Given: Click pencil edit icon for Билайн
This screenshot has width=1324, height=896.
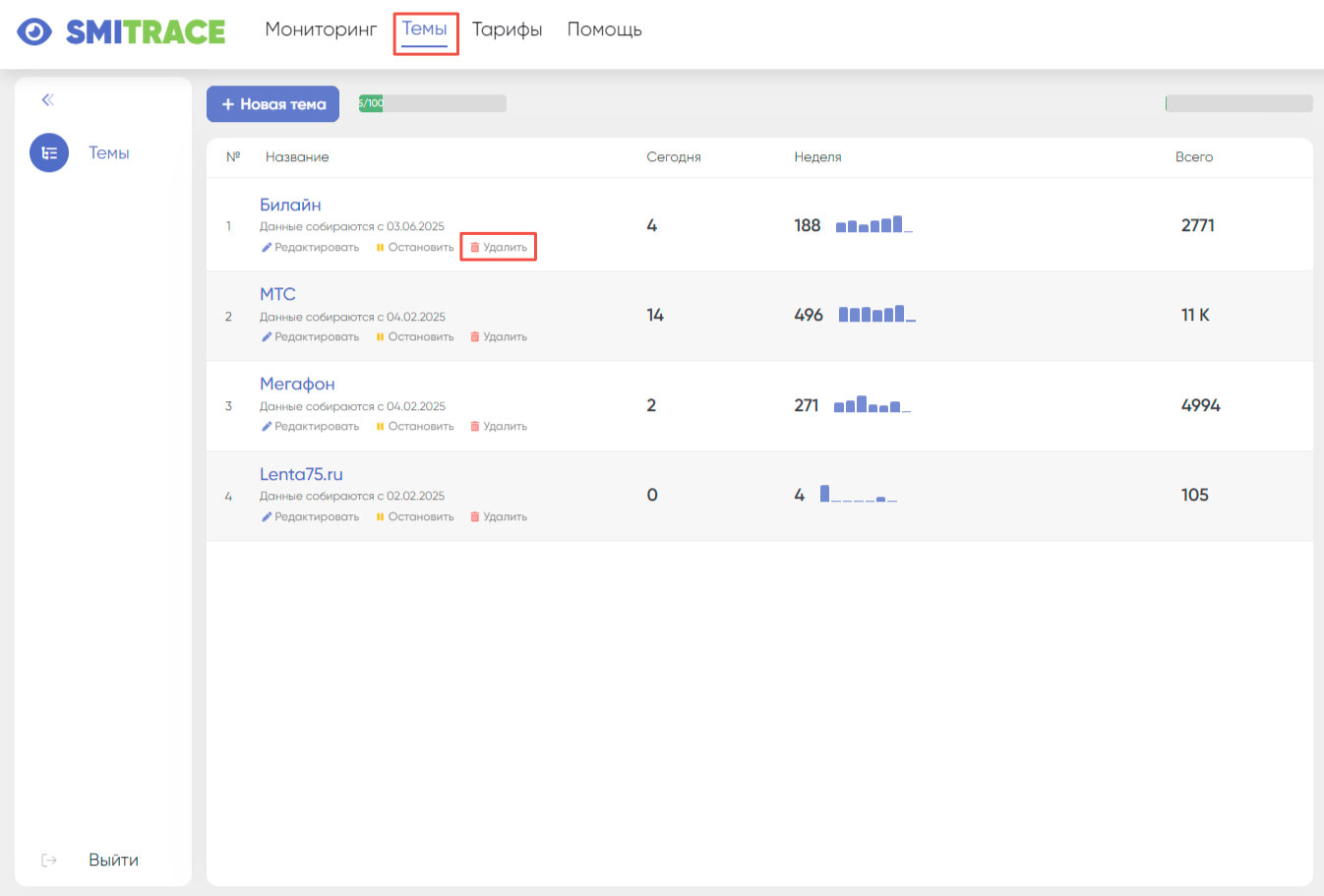Looking at the screenshot, I should pos(267,248).
